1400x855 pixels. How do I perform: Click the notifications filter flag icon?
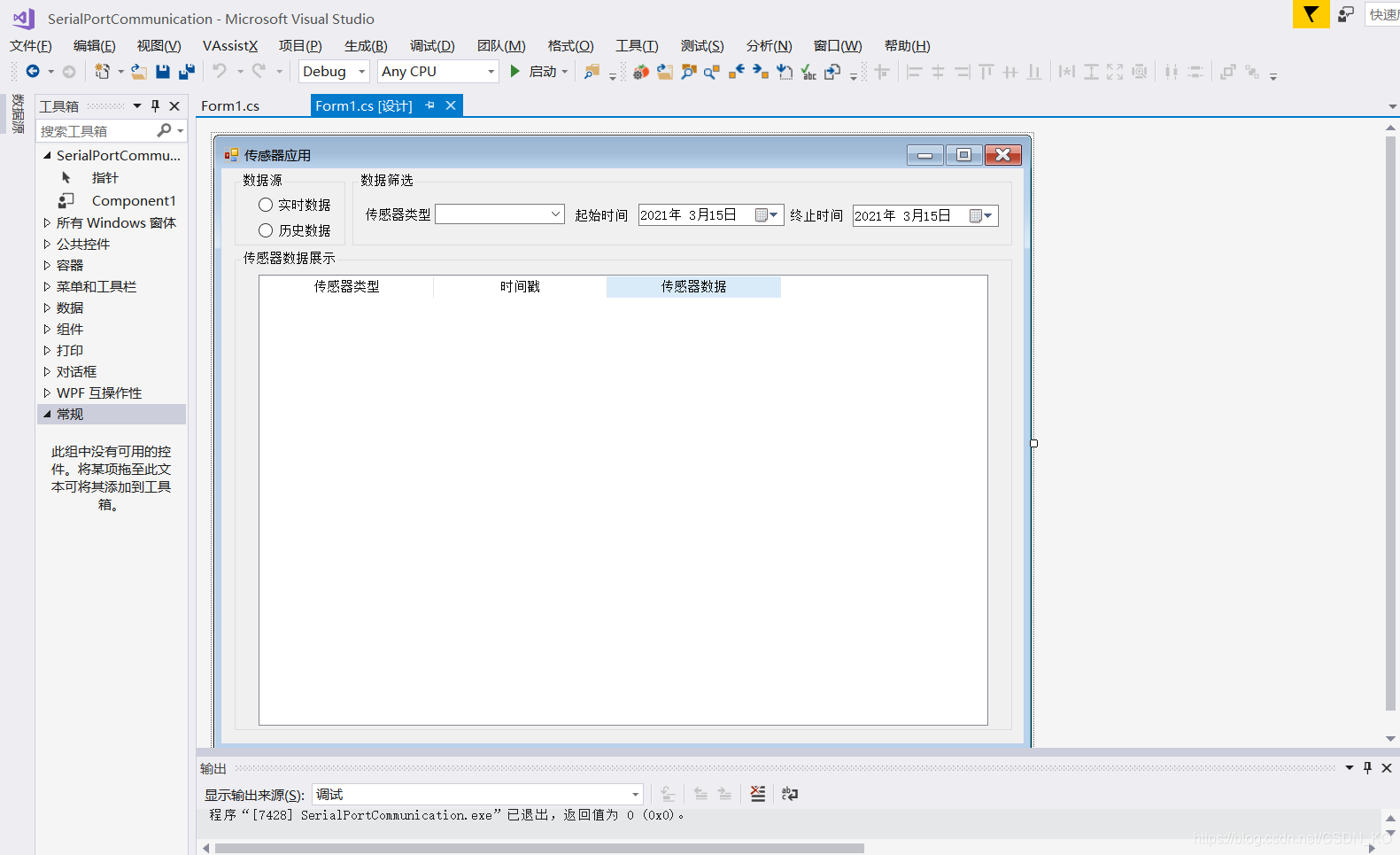click(1311, 14)
